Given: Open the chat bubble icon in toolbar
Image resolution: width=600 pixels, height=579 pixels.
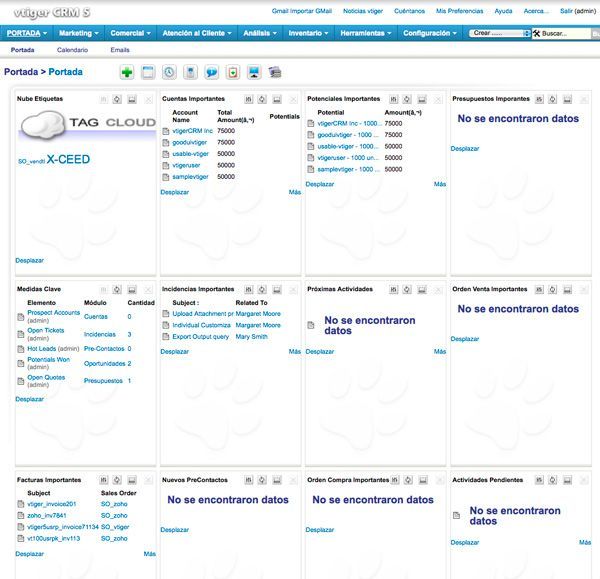Looking at the screenshot, I should (212, 72).
